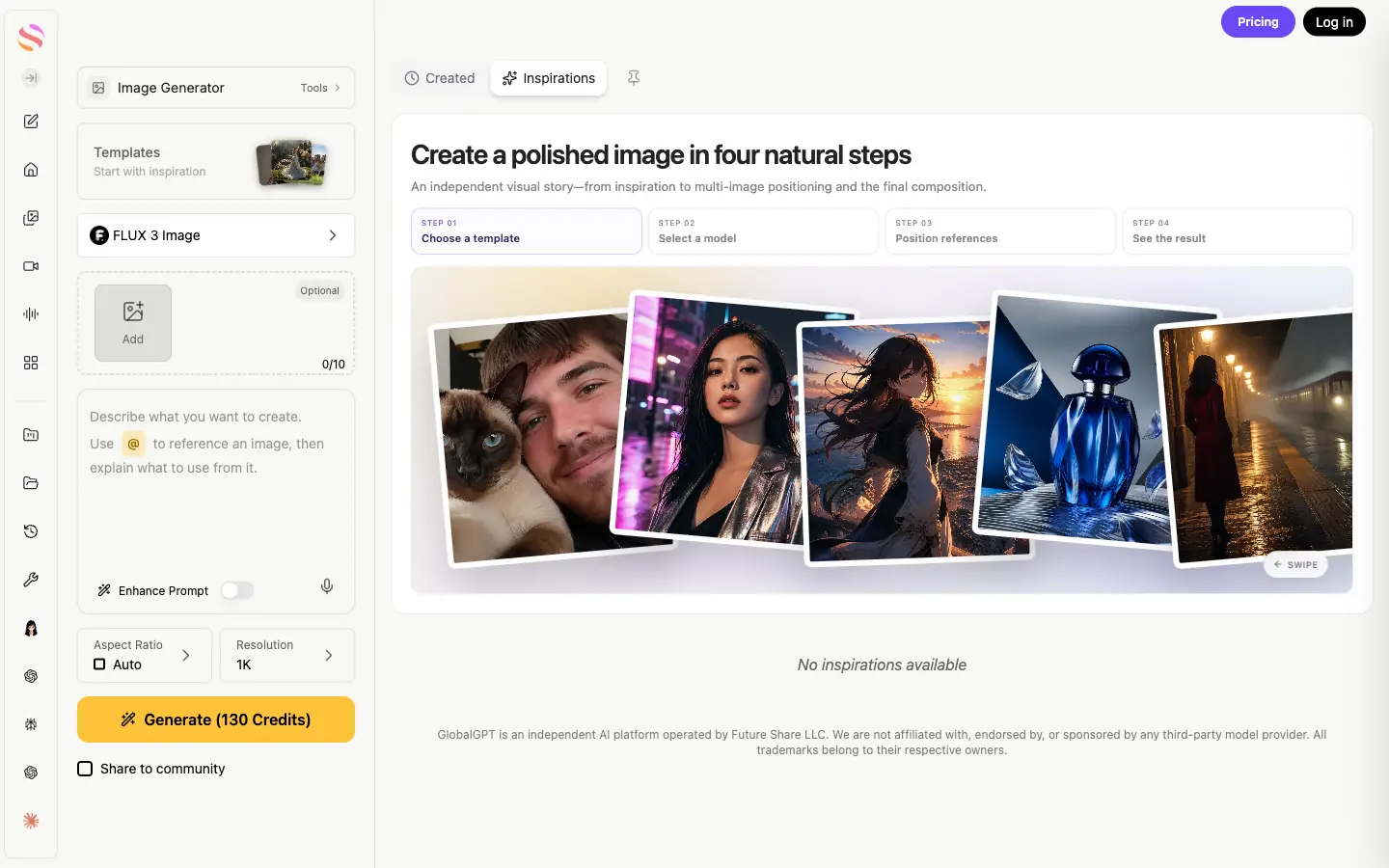
Task: Switch to the Inspirations tab
Action: (x=549, y=78)
